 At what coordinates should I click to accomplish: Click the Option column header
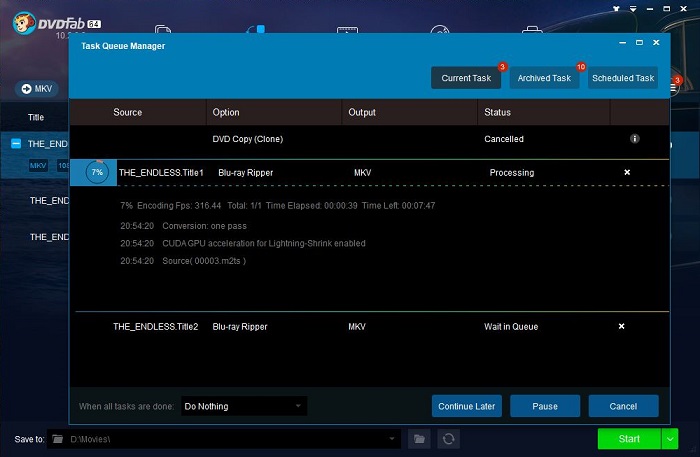coord(226,112)
